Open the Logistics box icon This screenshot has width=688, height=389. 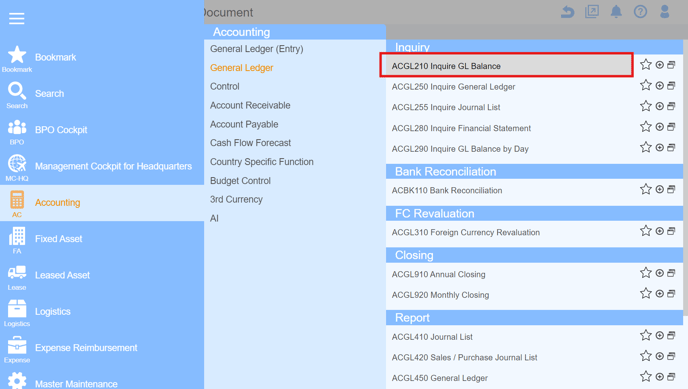(17, 309)
